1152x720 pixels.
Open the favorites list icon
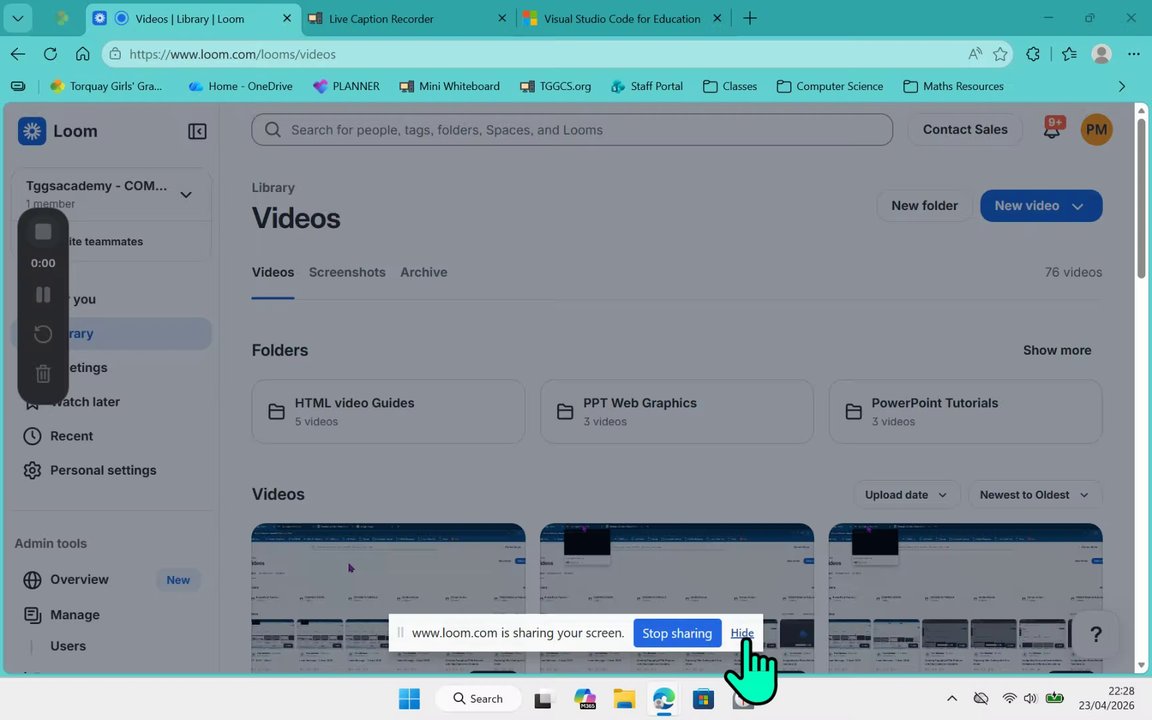pos(1069,54)
